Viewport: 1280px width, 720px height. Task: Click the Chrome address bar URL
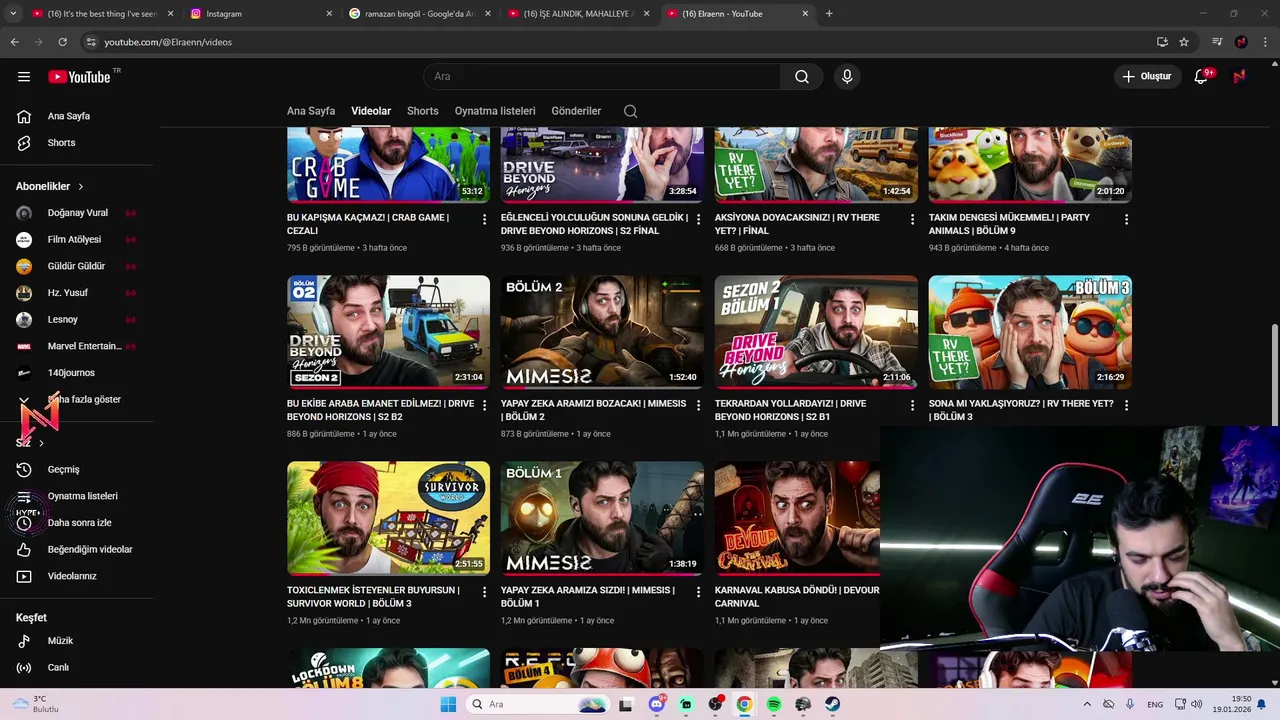pyautogui.click(x=168, y=42)
